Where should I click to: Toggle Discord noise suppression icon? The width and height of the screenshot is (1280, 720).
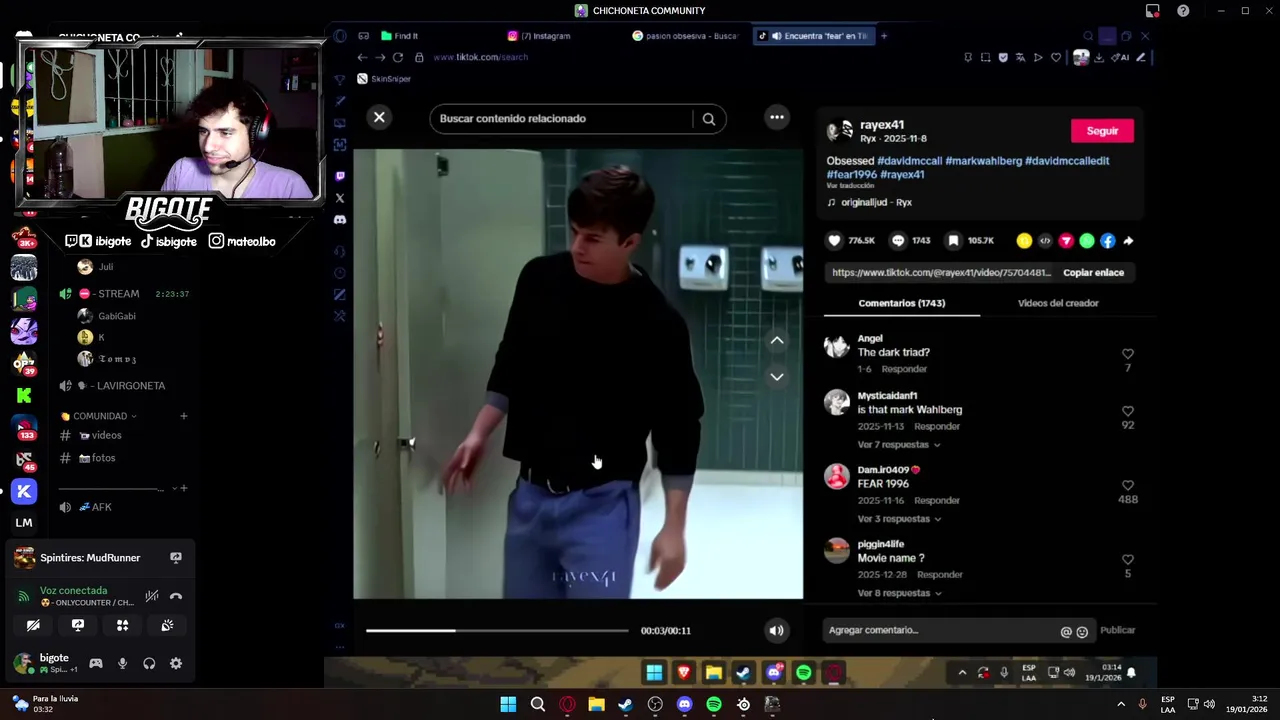[152, 597]
